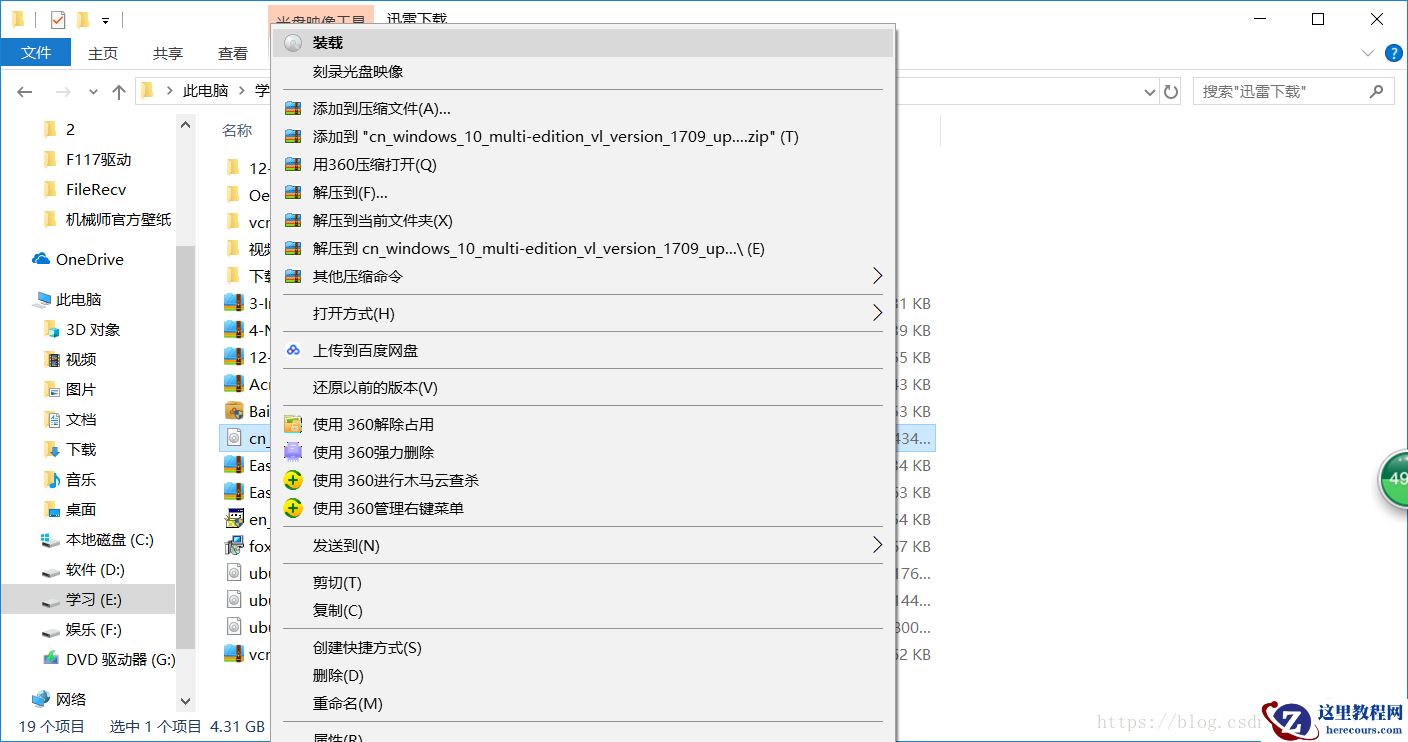Click the 其他压缩命令 archive icon
Image resolution: width=1408 pixels, height=742 pixels.
point(293,277)
